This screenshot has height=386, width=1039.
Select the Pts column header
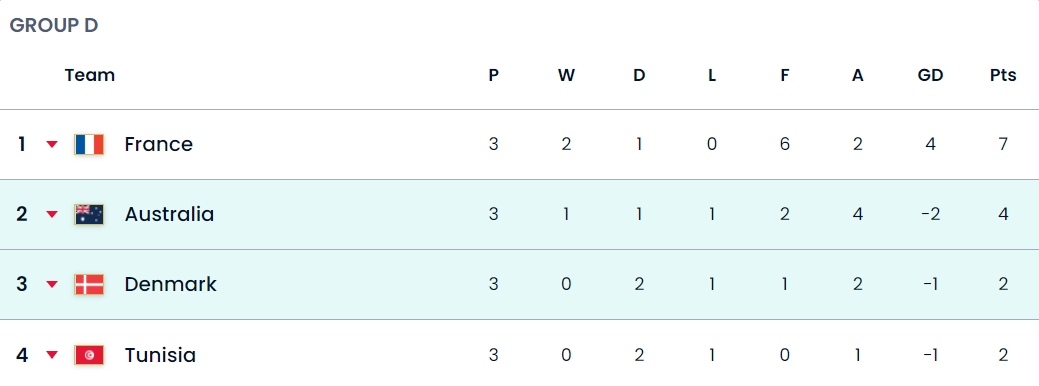pyautogui.click(x=1003, y=75)
